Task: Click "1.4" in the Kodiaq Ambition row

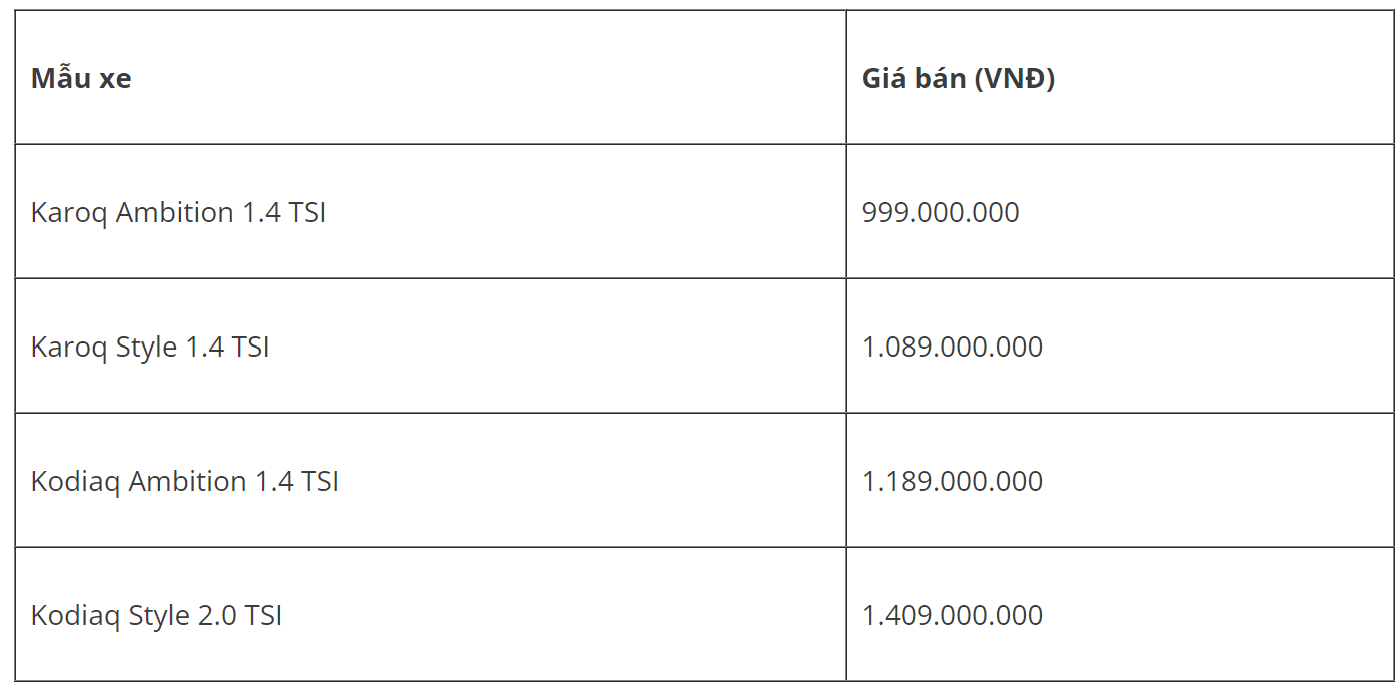Action: (274, 481)
